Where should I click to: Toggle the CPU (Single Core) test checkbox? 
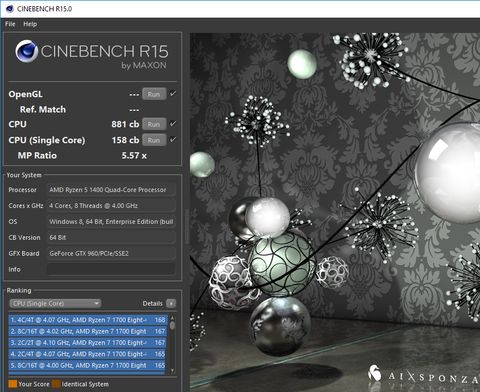click(x=173, y=139)
